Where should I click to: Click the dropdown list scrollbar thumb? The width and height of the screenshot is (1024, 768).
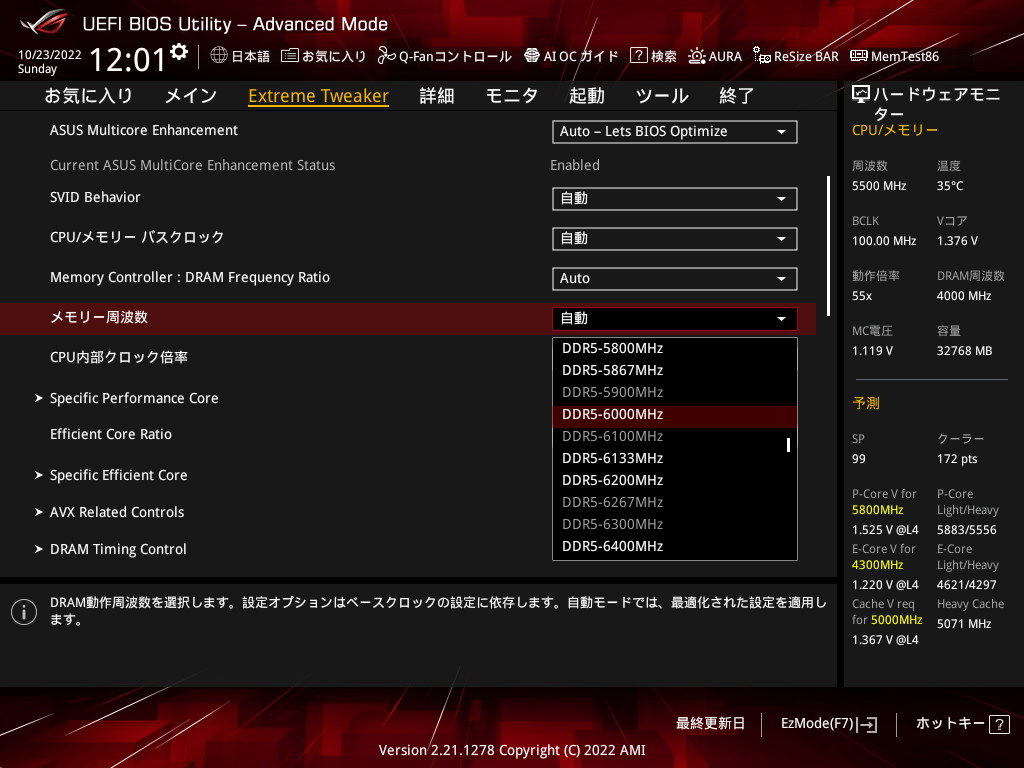coord(788,445)
